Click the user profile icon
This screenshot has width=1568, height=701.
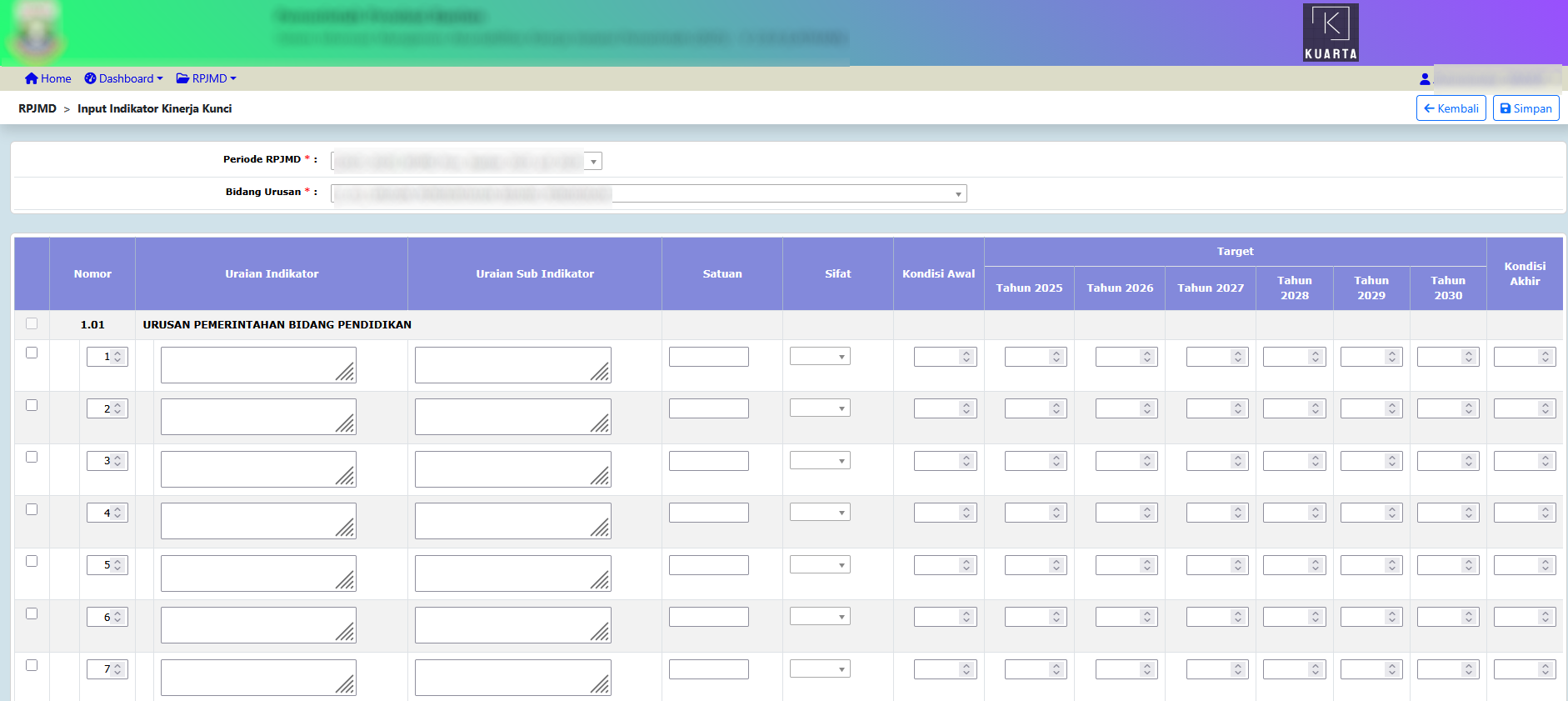pos(1425,79)
